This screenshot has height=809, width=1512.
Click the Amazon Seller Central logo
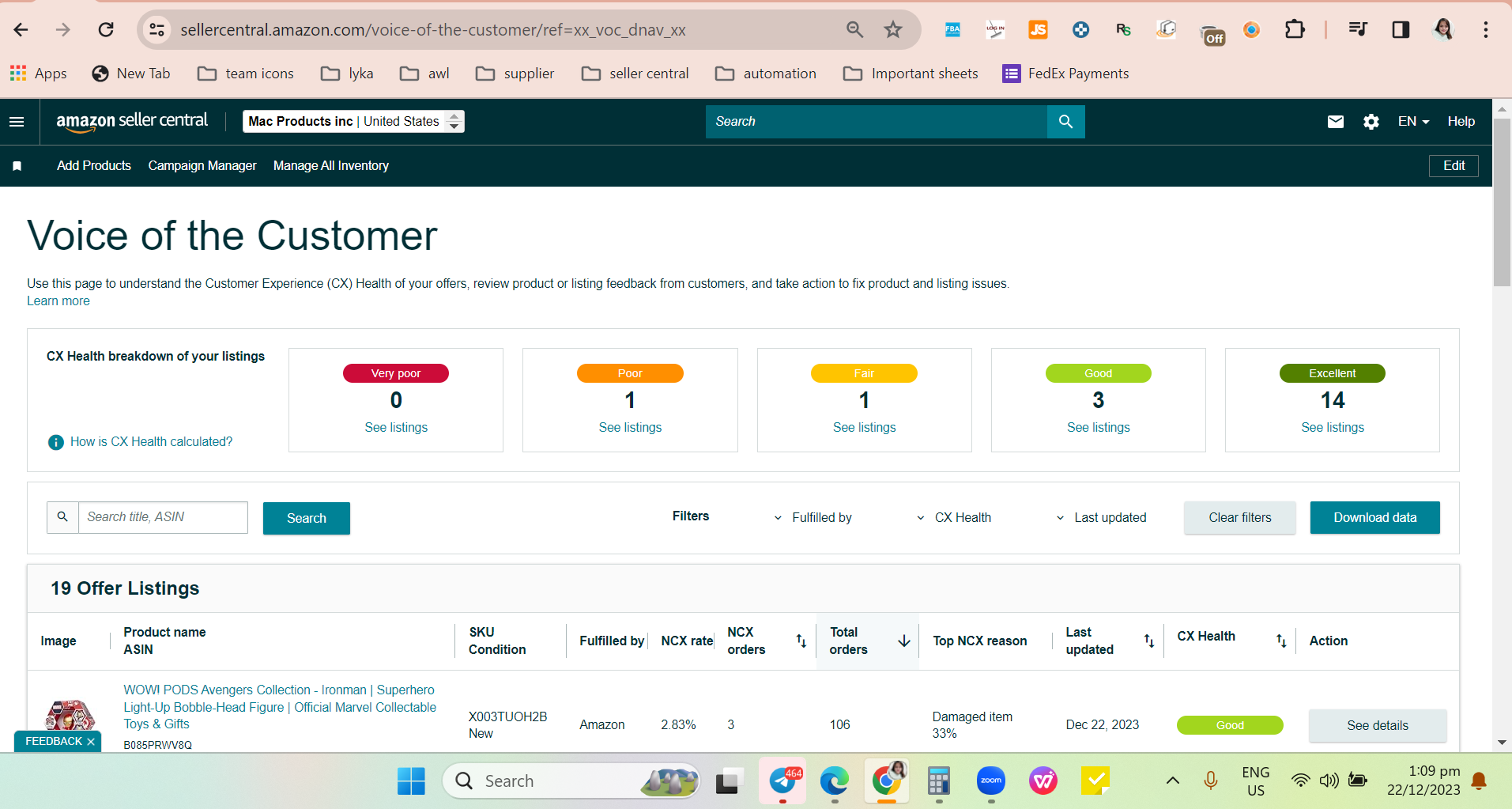[x=132, y=121]
